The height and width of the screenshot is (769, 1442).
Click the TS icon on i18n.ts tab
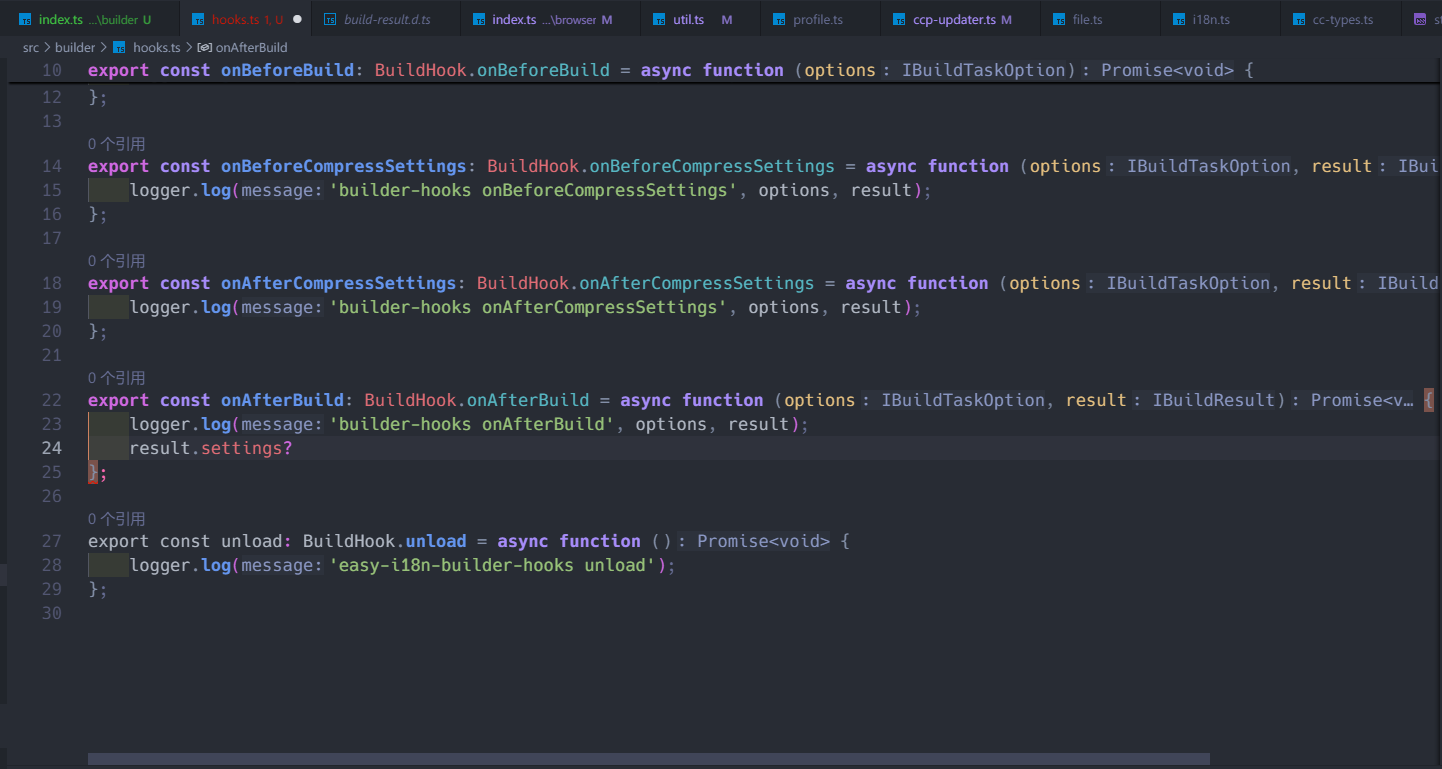tap(1179, 20)
